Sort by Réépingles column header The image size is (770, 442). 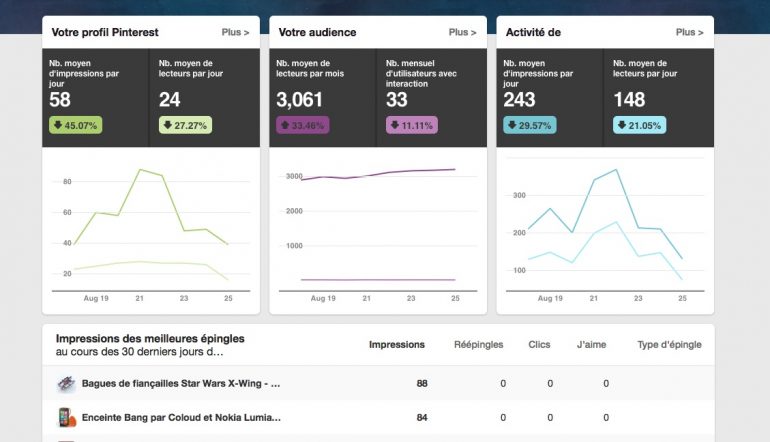point(479,345)
